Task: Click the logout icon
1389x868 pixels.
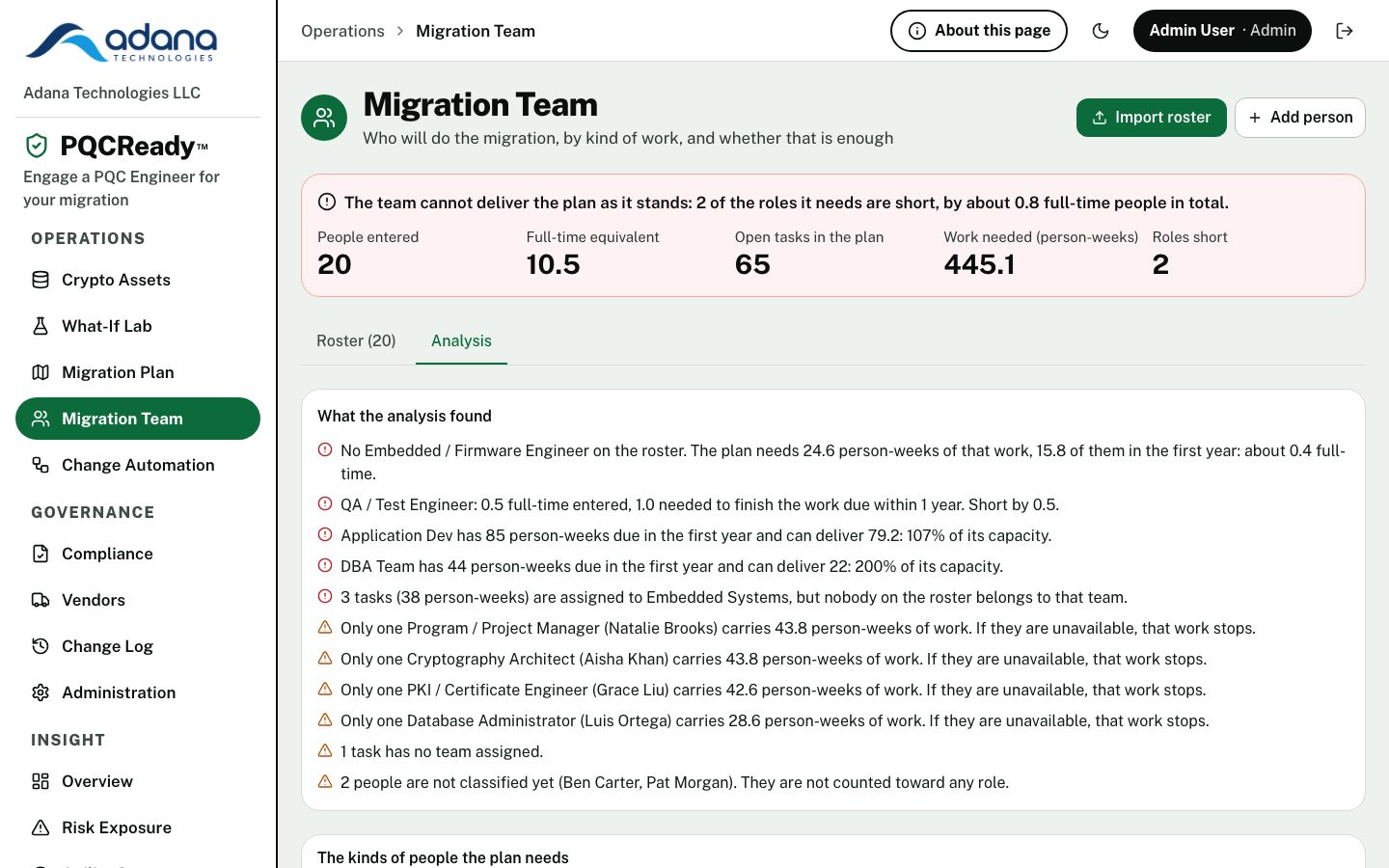Action: pyautogui.click(x=1345, y=31)
